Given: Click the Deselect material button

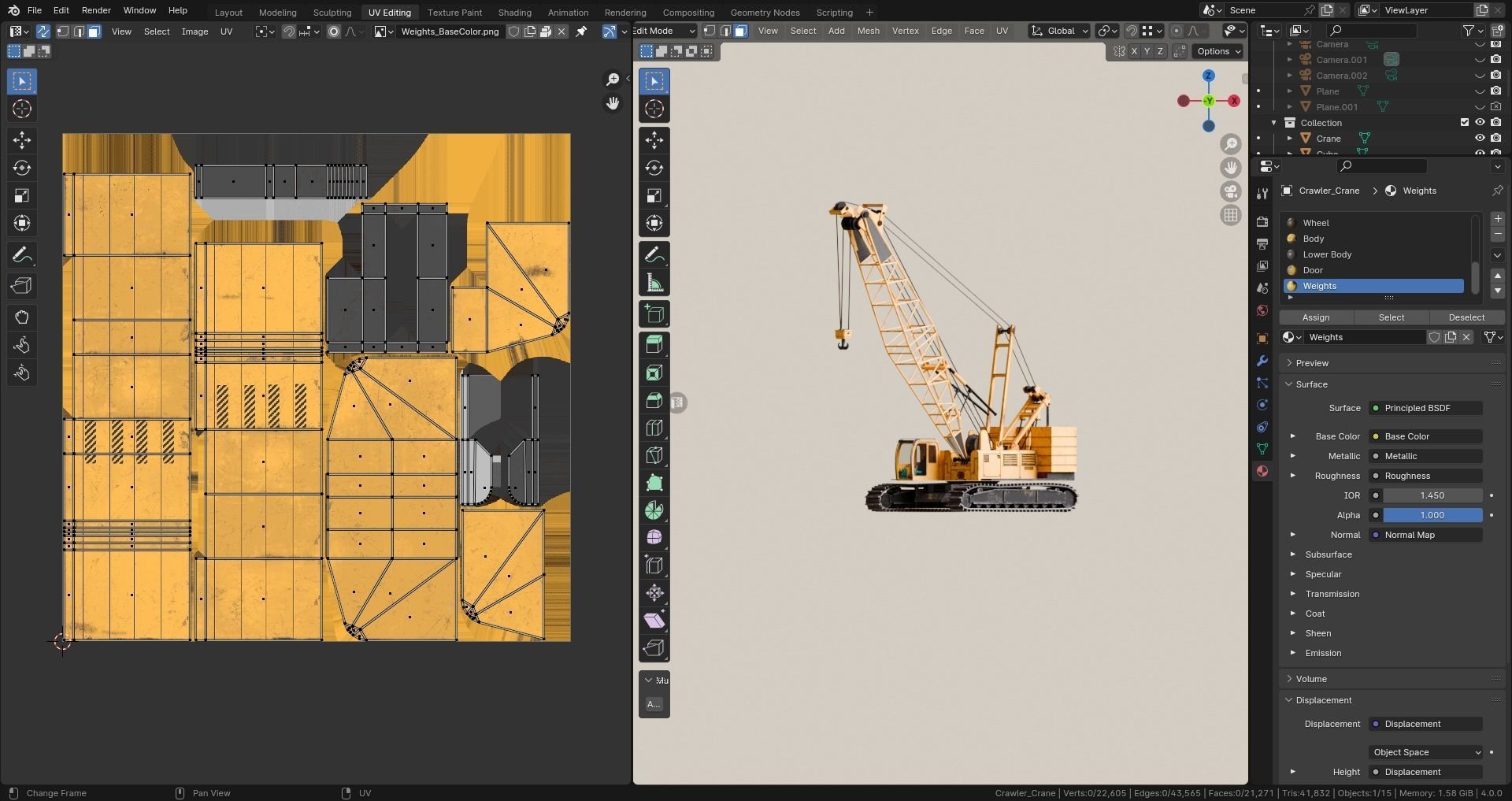Looking at the screenshot, I should [x=1466, y=317].
